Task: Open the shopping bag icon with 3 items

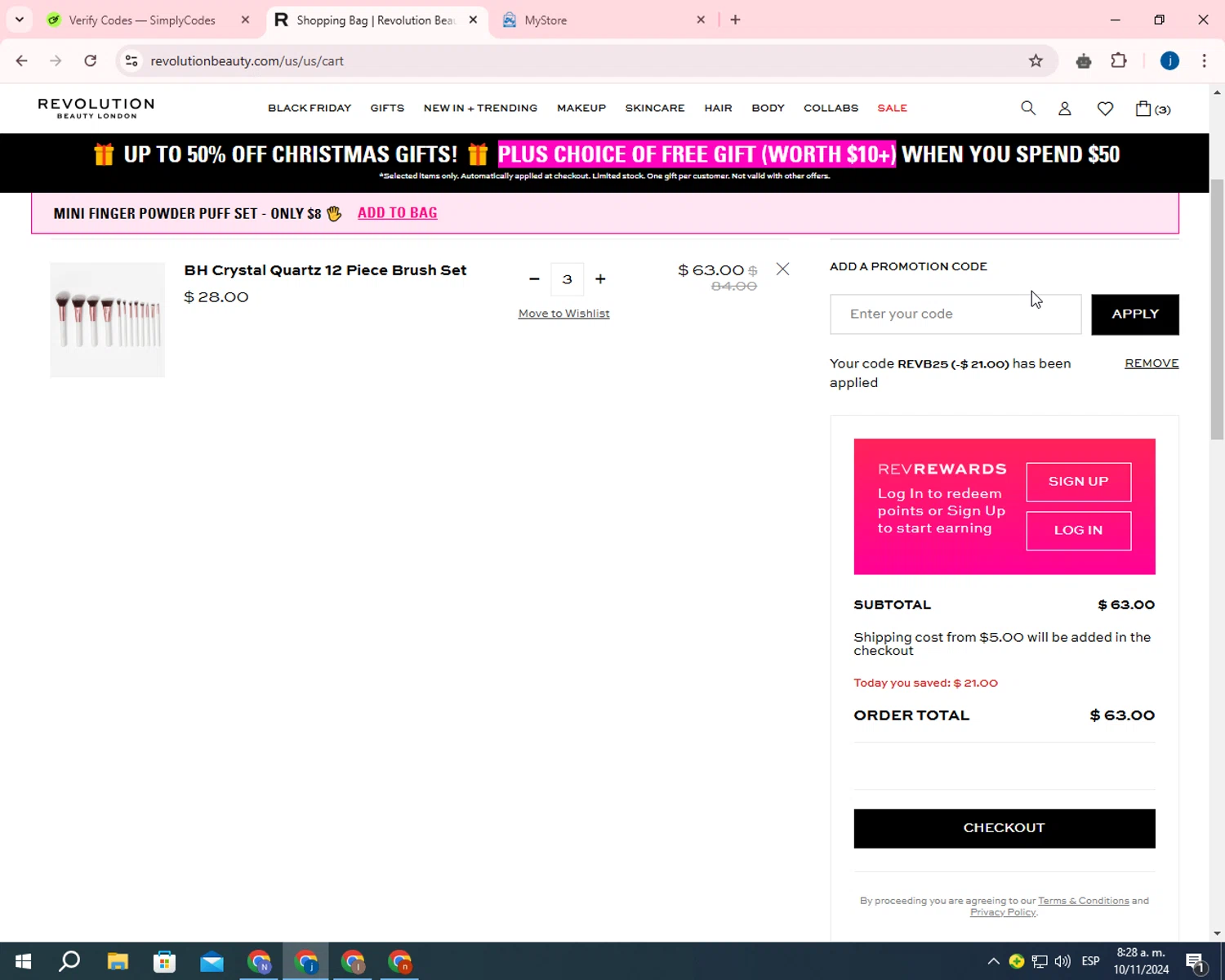Action: [x=1152, y=108]
